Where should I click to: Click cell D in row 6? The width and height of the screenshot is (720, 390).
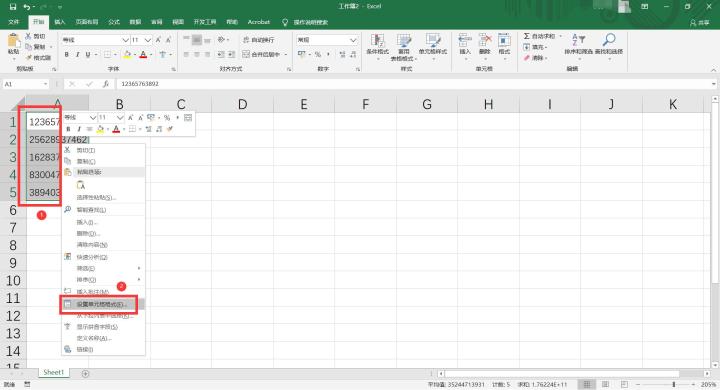pyautogui.click(x=242, y=210)
